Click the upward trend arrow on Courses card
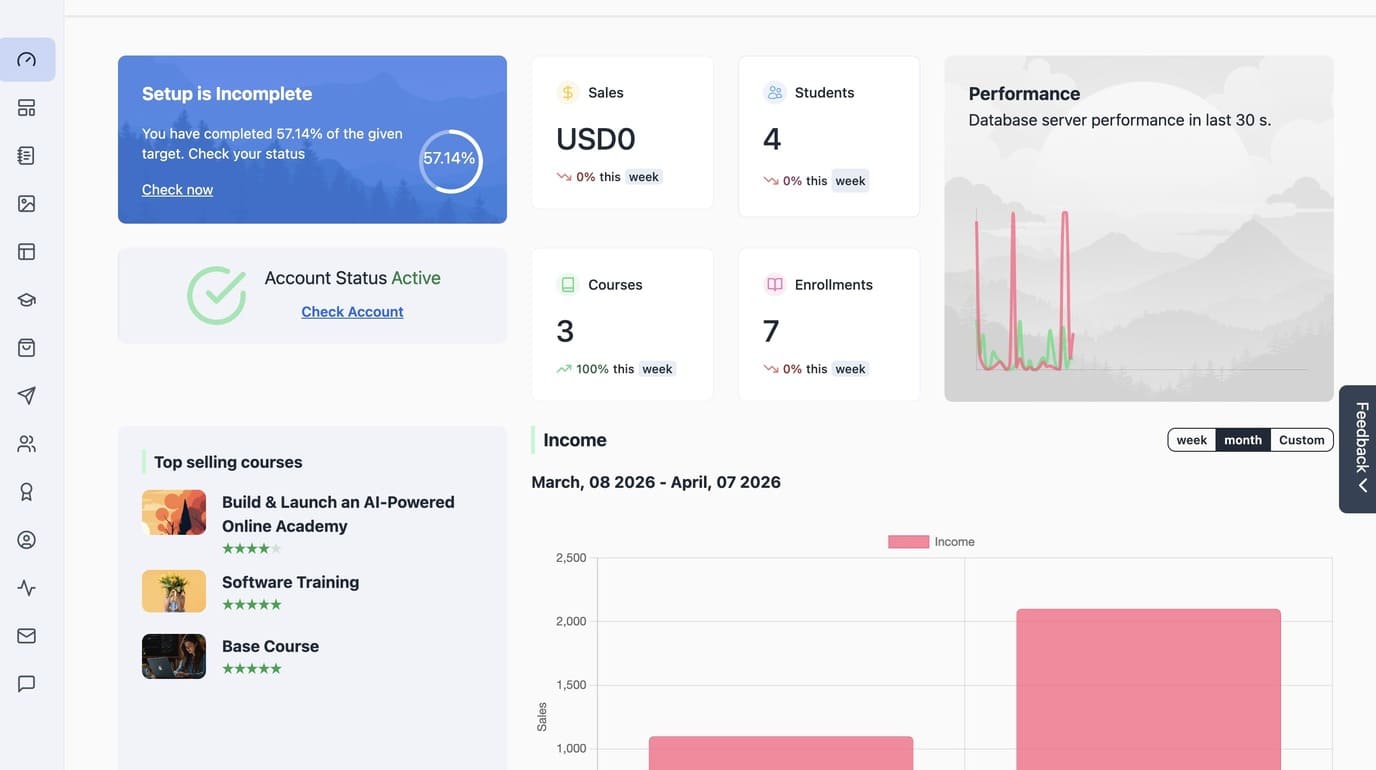The image size is (1376, 770). 564,369
